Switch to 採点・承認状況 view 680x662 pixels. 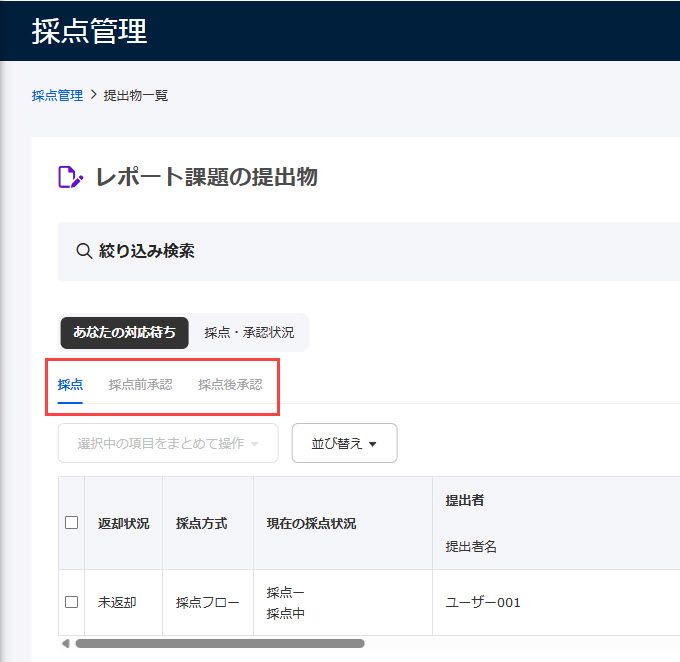coord(249,333)
